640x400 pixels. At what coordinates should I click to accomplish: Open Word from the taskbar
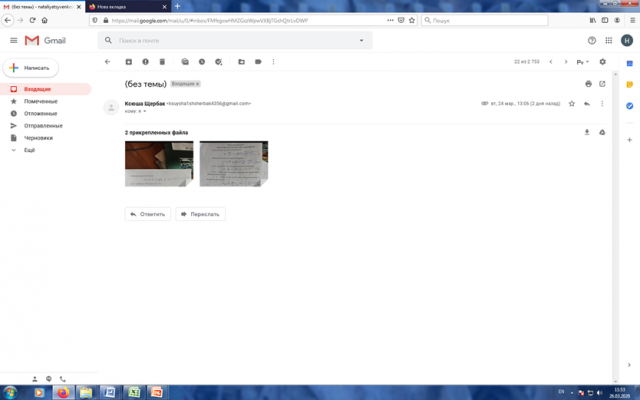(x=109, y=393)
